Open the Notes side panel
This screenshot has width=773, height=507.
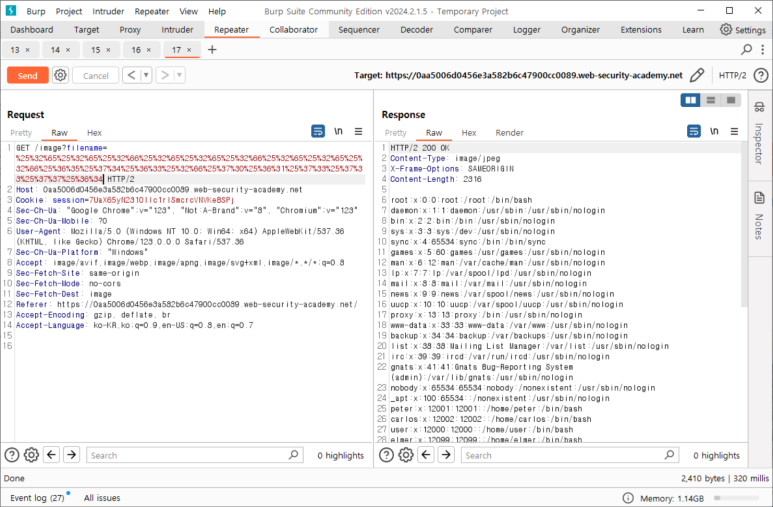click(x=759, y=217)
